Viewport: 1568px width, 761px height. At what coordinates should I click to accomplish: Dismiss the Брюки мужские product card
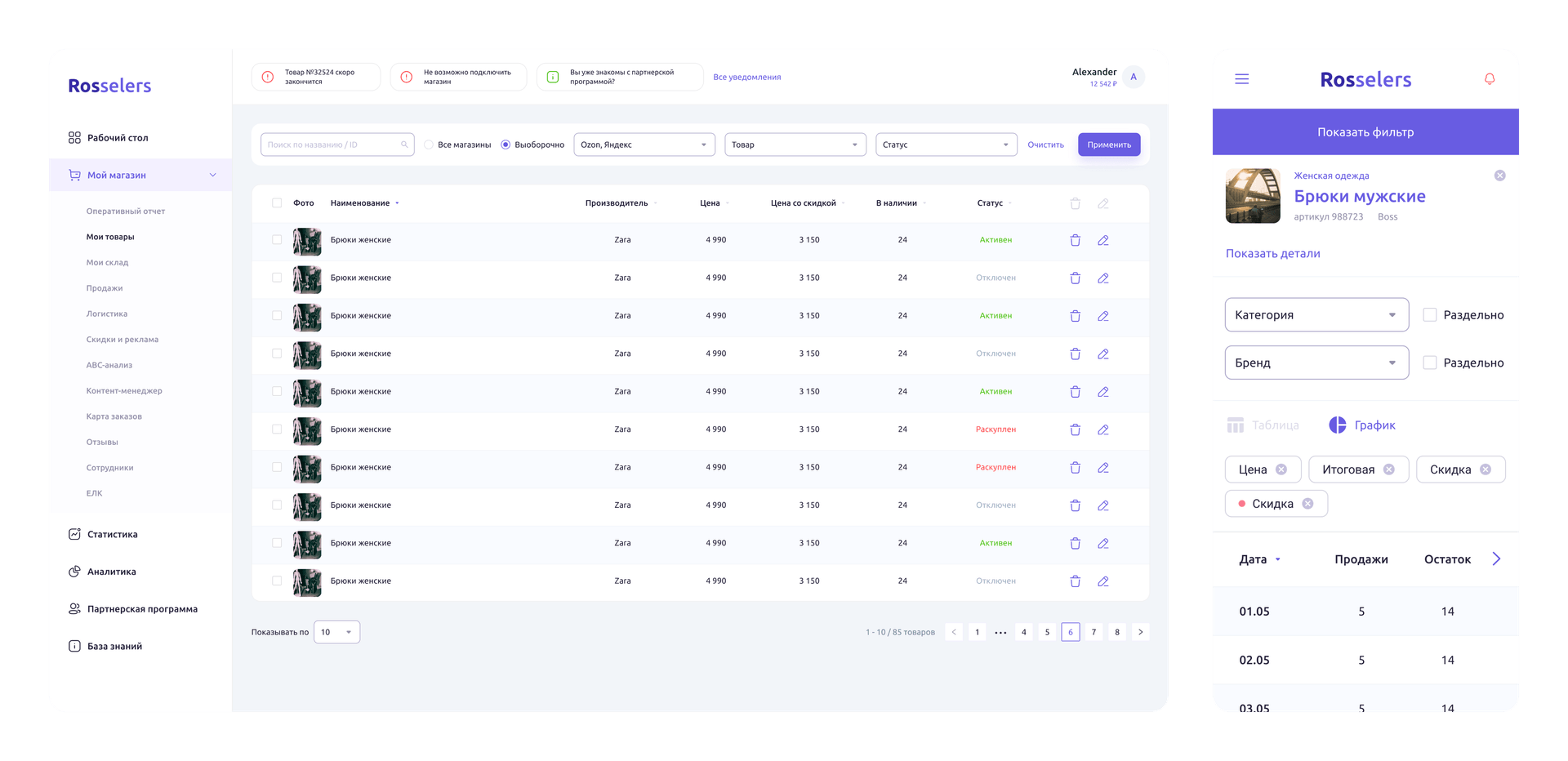1499,176
